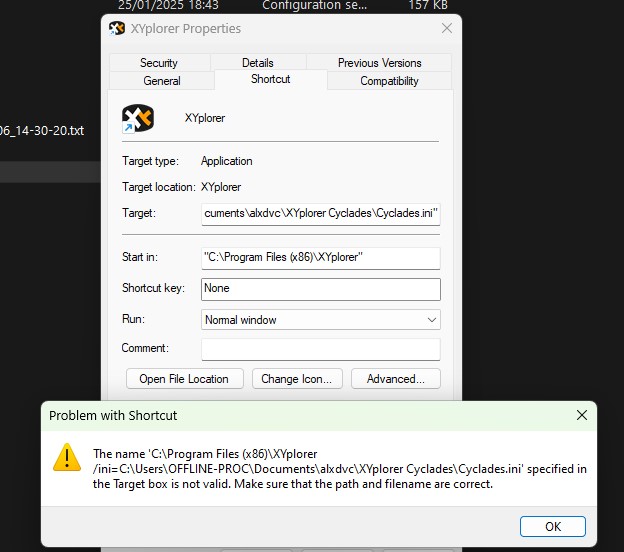The height and width of the screenshot is (552, 624).
Task: Click the empty Comment field
Action: (x=320, y=349)
